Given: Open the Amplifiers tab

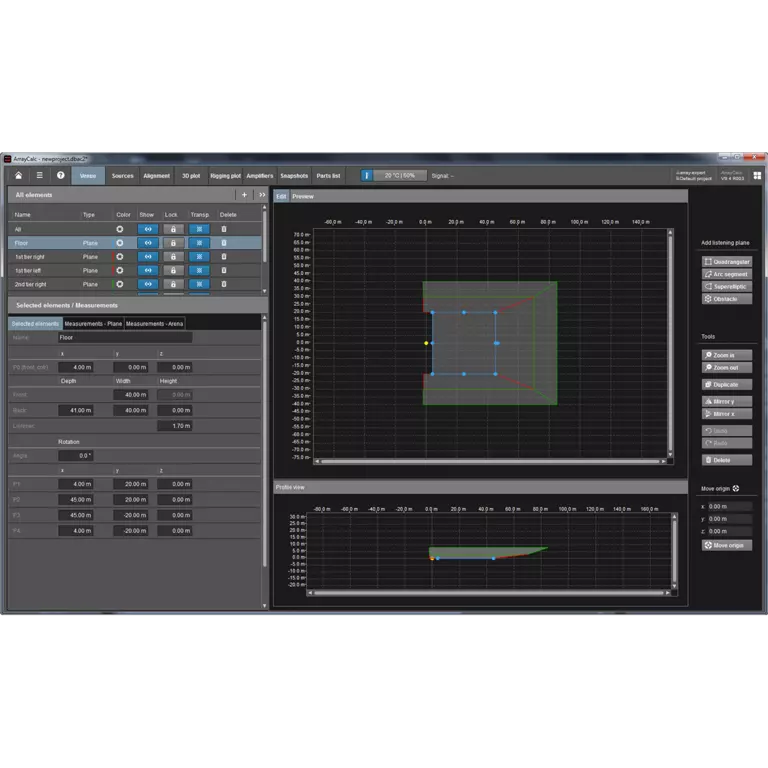Looking at the screenshot, I should coord(260,176).
